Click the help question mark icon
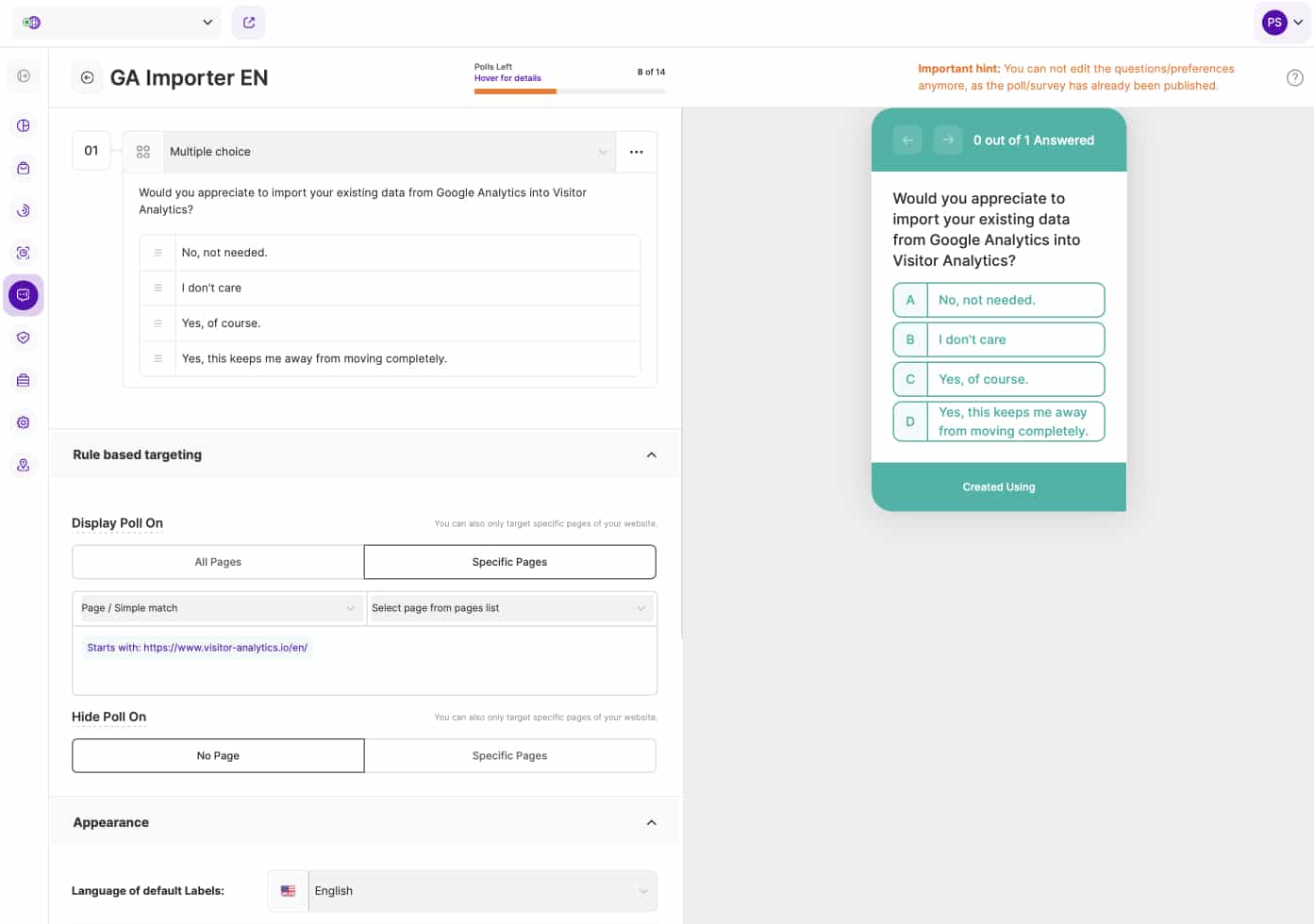Image resolution: width=1314 pixels, height=924 pixels. tap(1294, 78)
